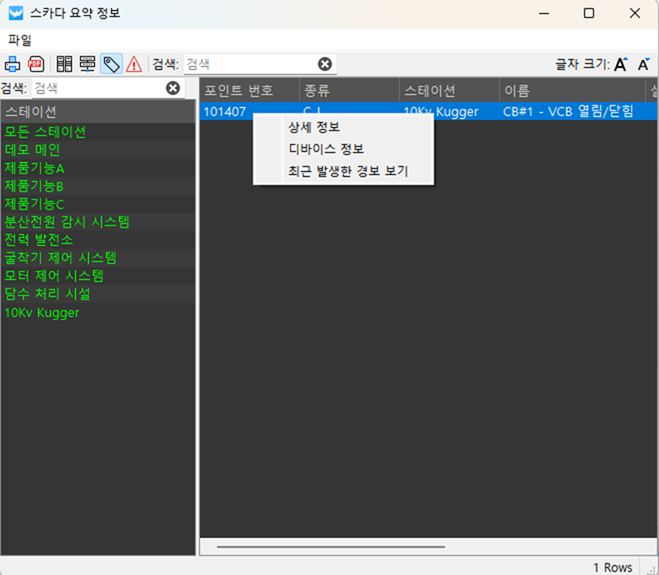Export to PDF using the toolbar icon
This screenshot has height=575, width=659.
pos(36,64)
